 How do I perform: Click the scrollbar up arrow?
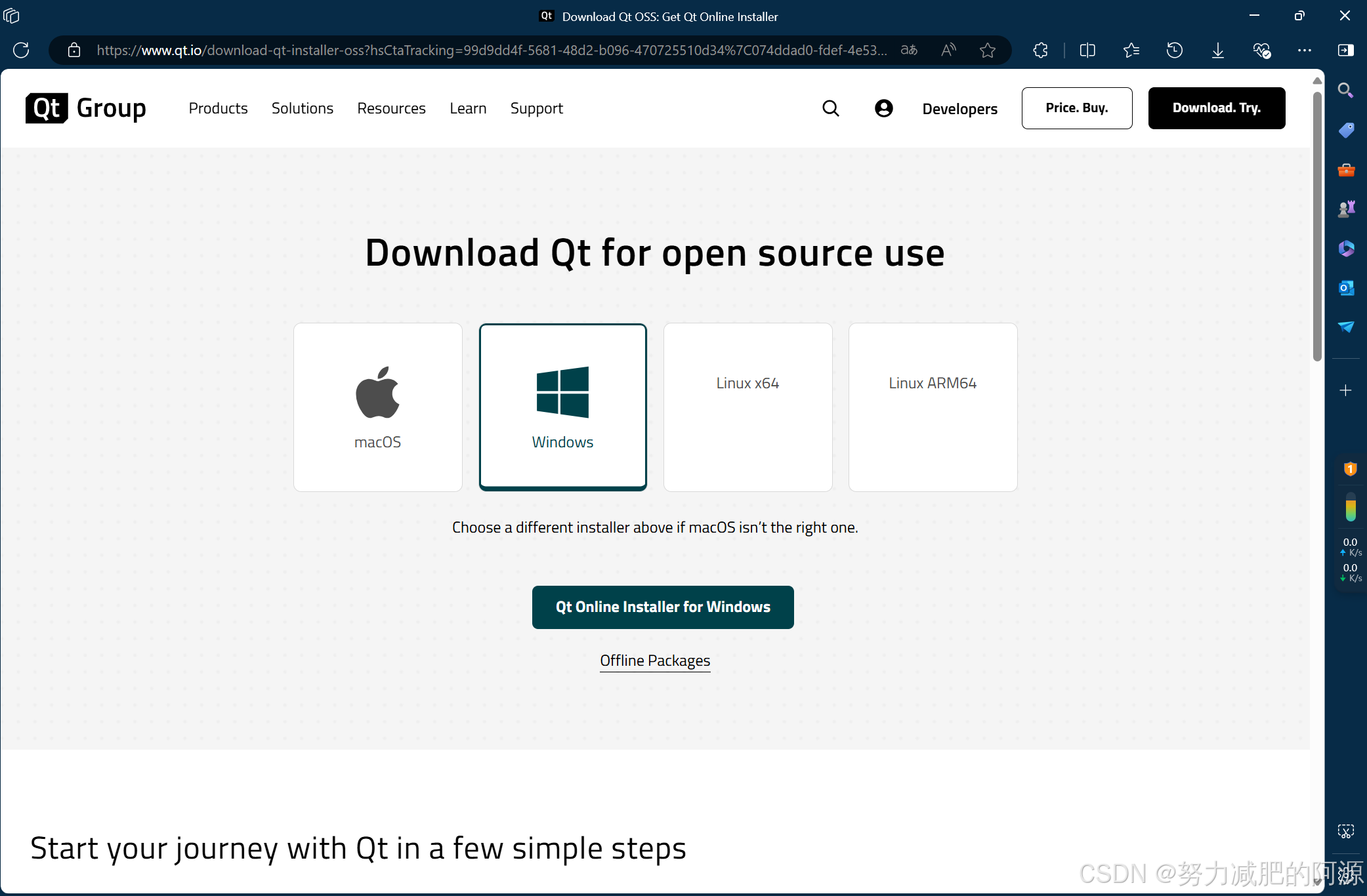click(1317, 80)
